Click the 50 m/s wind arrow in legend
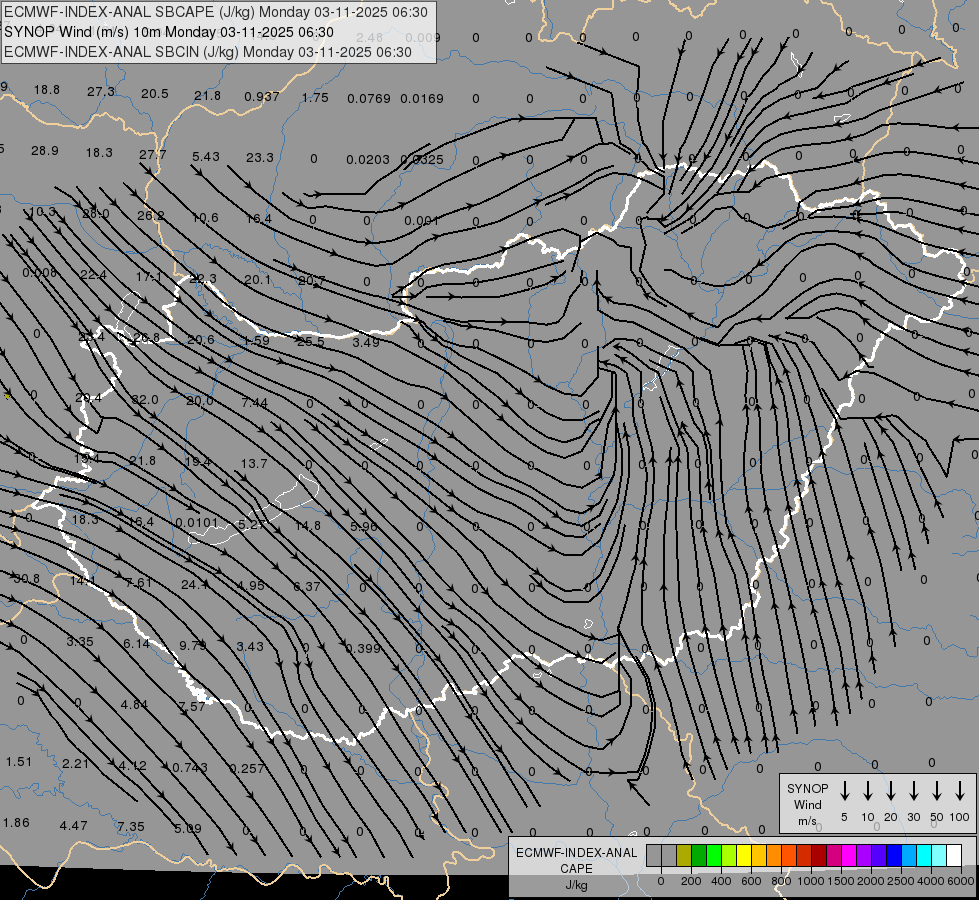This screenshot has height=900, width=979. (937, 791)
